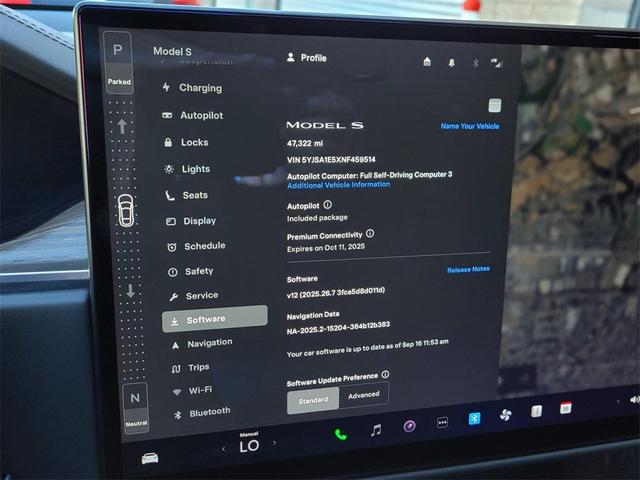Open climate fan controls icon
Viewport: 640px width, 480px height.
[x=505, y=414]
